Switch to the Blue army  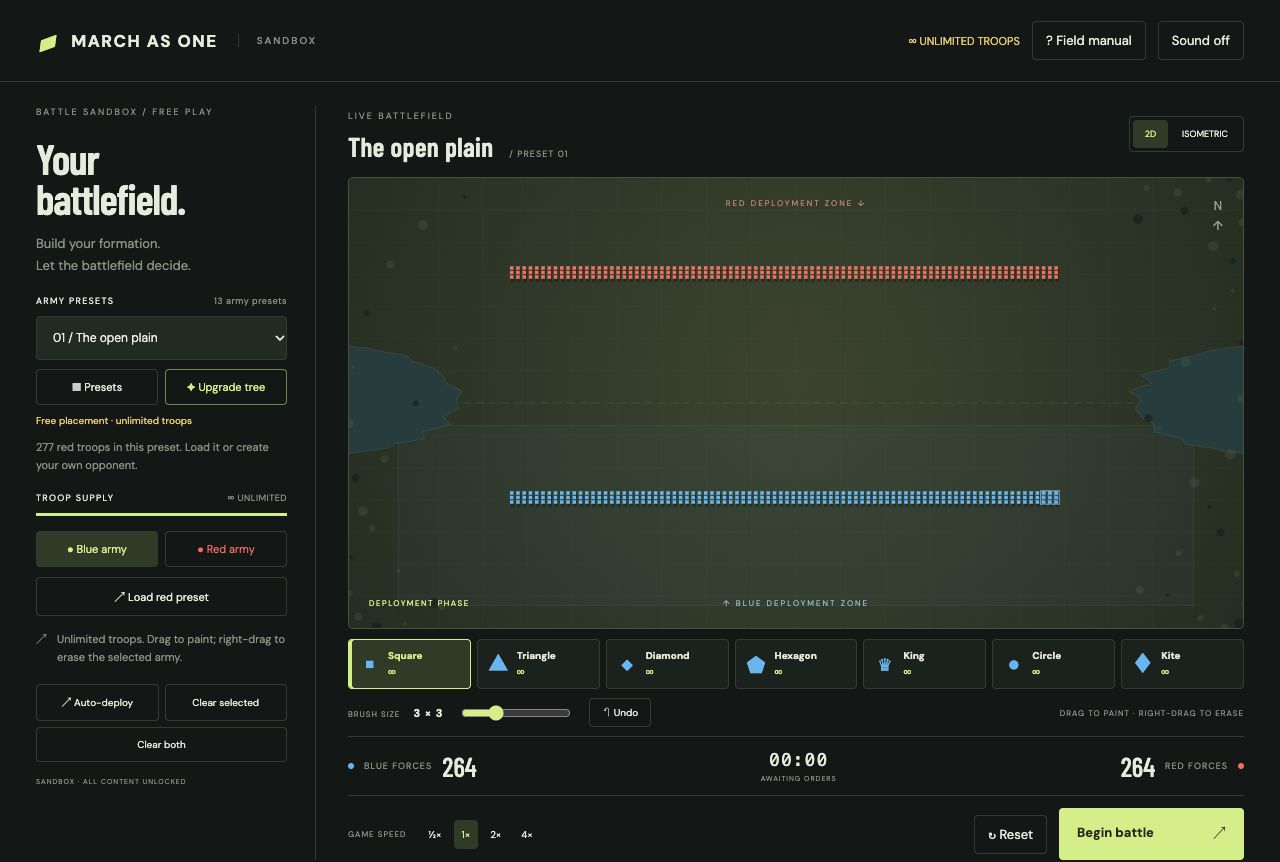pos(97,549)
